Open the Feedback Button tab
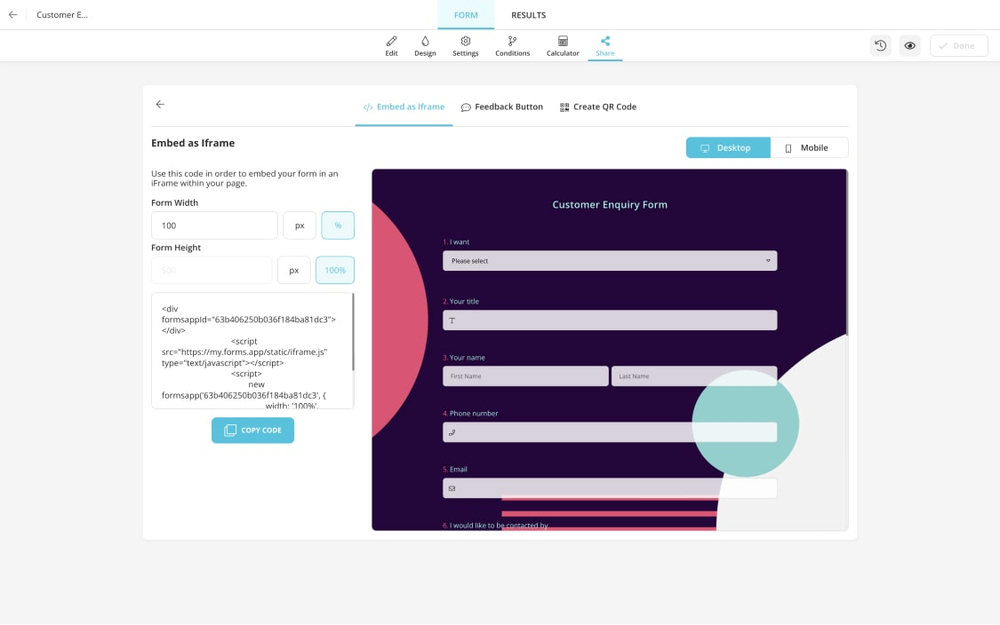This screenshot has height=625, width=1000. point(502,107)
